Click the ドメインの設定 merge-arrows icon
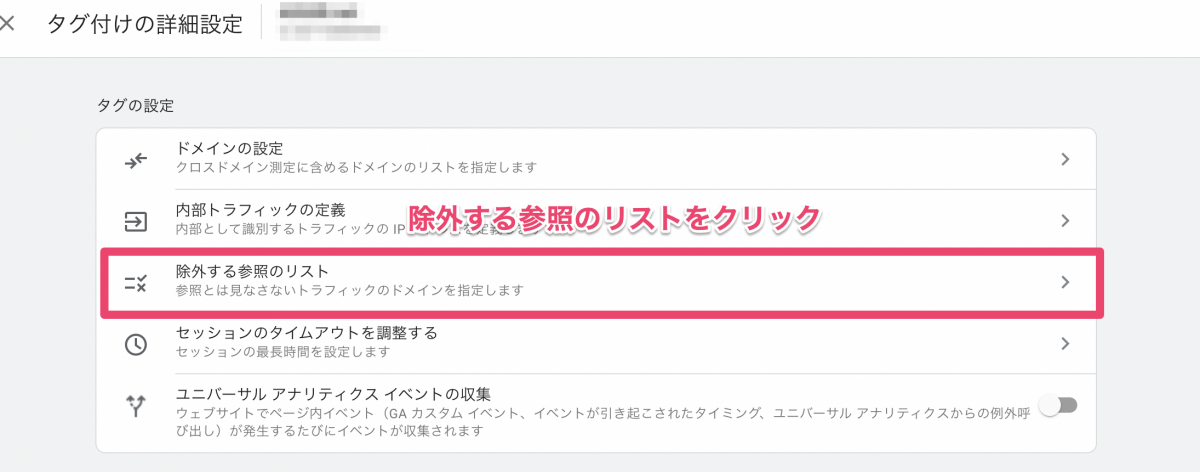Viewport: 1200px width, 472px height. (x=135, y=159)
